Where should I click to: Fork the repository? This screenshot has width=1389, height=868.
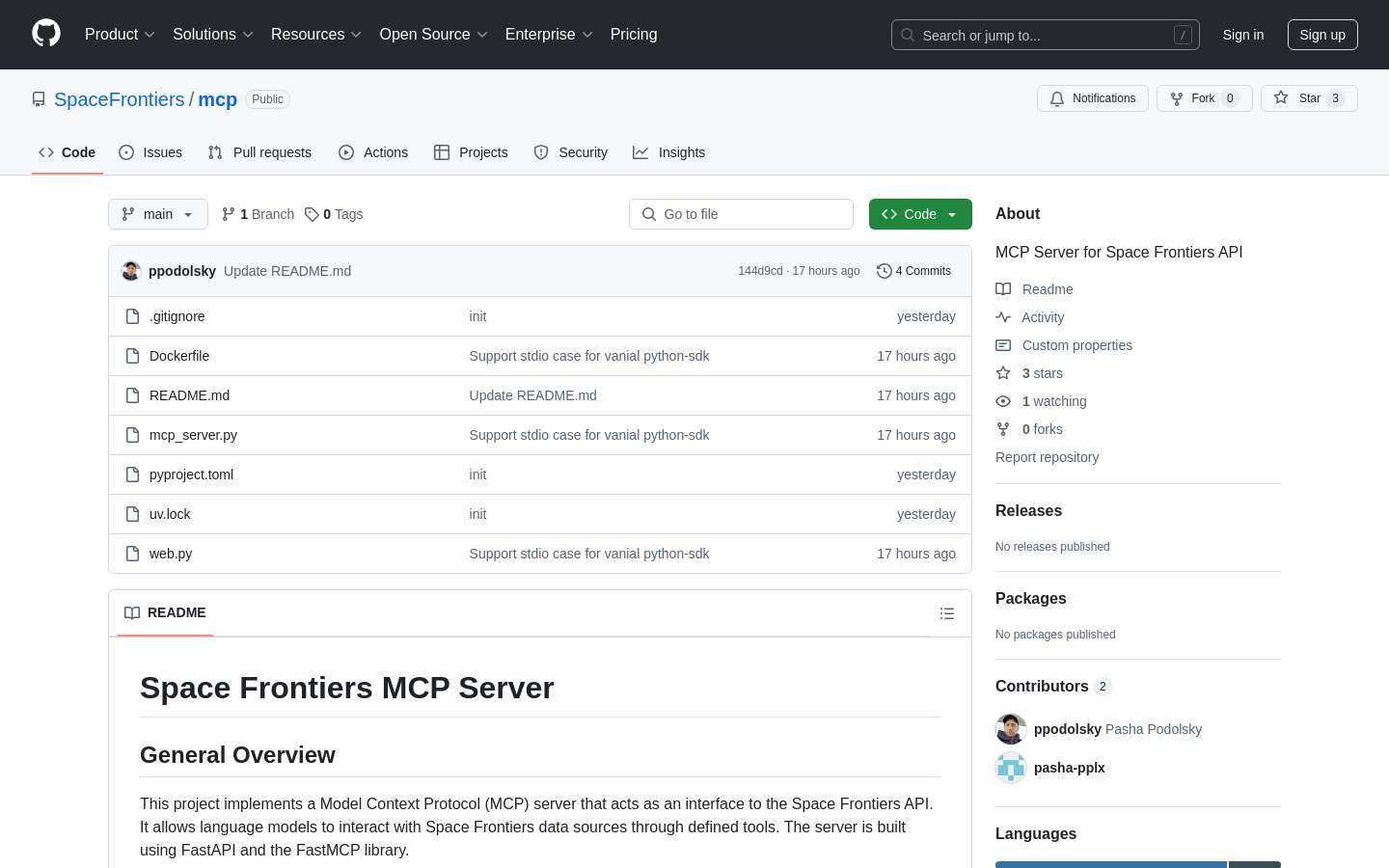coord(1205,98)
